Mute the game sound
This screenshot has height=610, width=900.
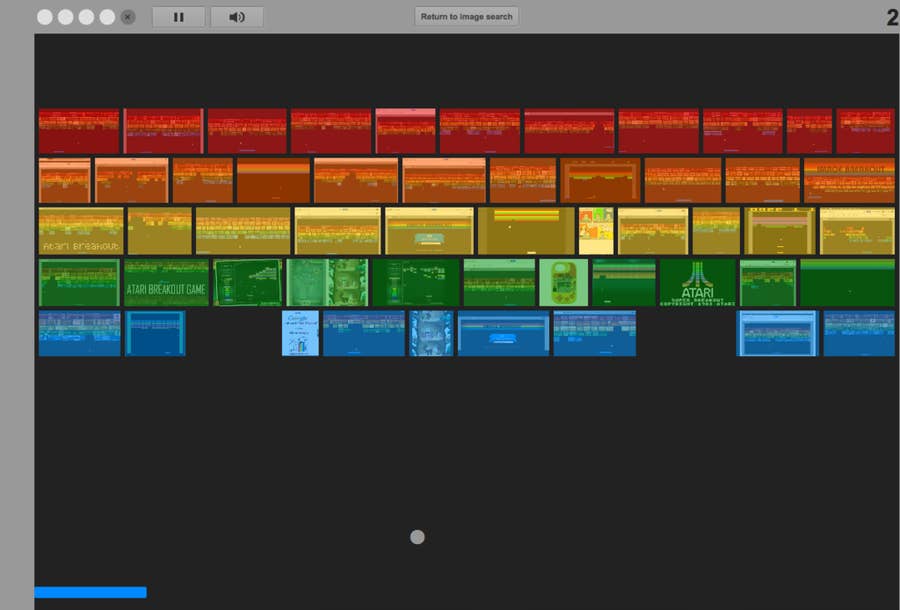coord(237,17)
